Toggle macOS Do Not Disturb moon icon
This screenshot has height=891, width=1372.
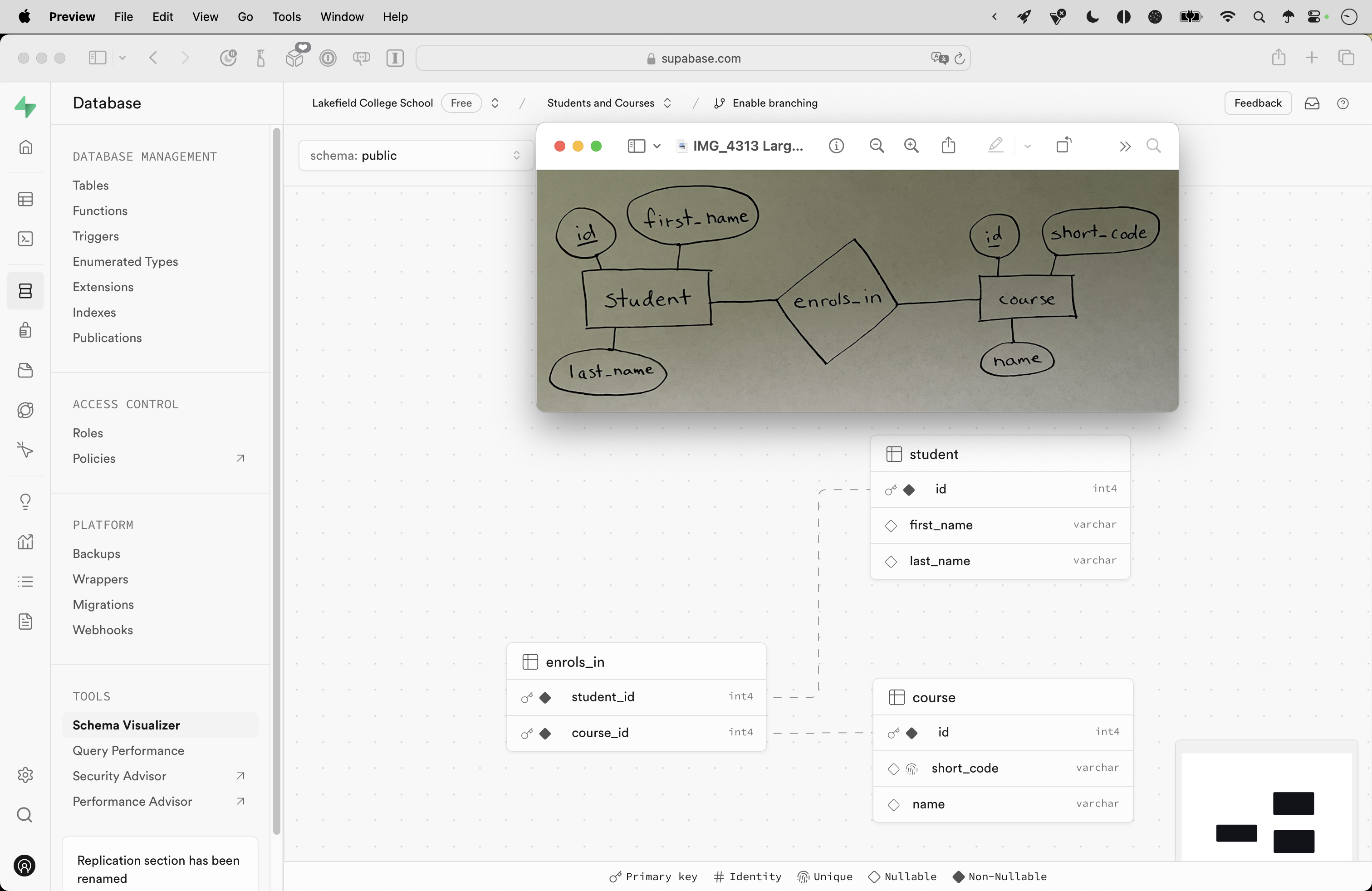1092,17
